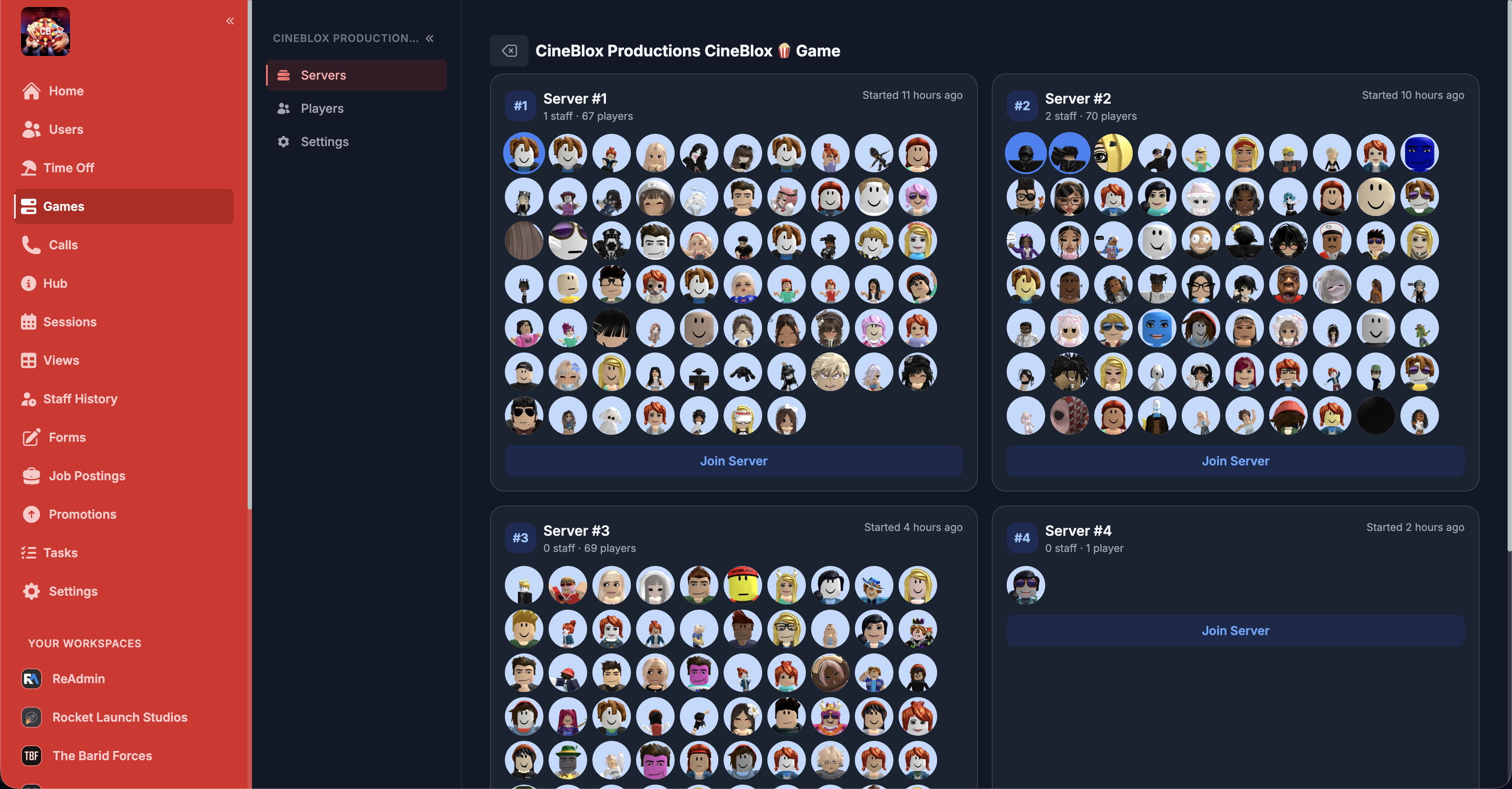Open the Sessions page
The width and height of the screenshot is (1512, 789).
pyautogui.click(x=124, y=322)
